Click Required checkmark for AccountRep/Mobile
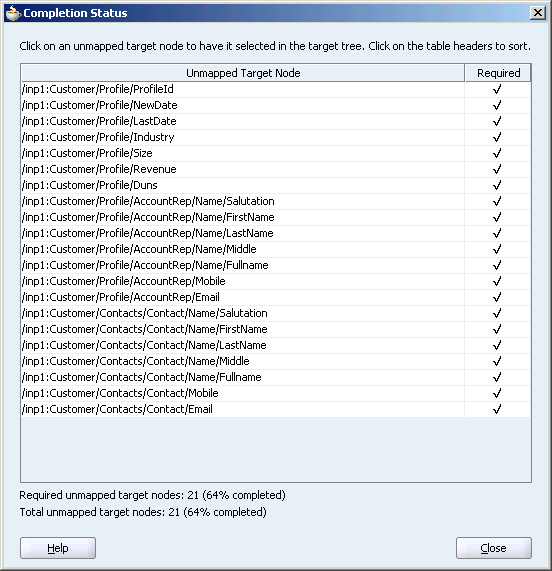This screenshot has height=571, width=552. click(x=497, y=281)
